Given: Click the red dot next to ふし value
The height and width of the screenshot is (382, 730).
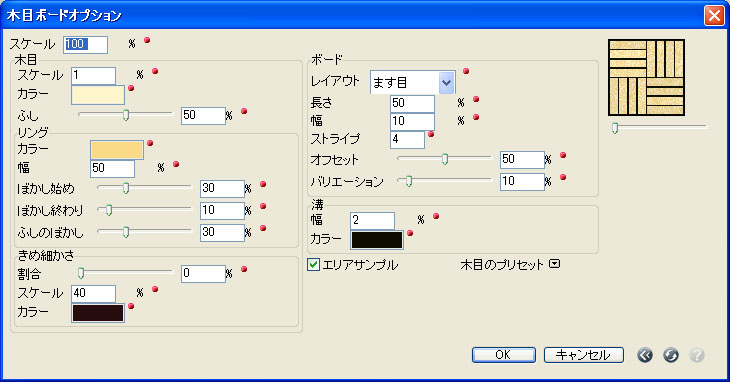Looking at the screenshot, I should 244,111.
